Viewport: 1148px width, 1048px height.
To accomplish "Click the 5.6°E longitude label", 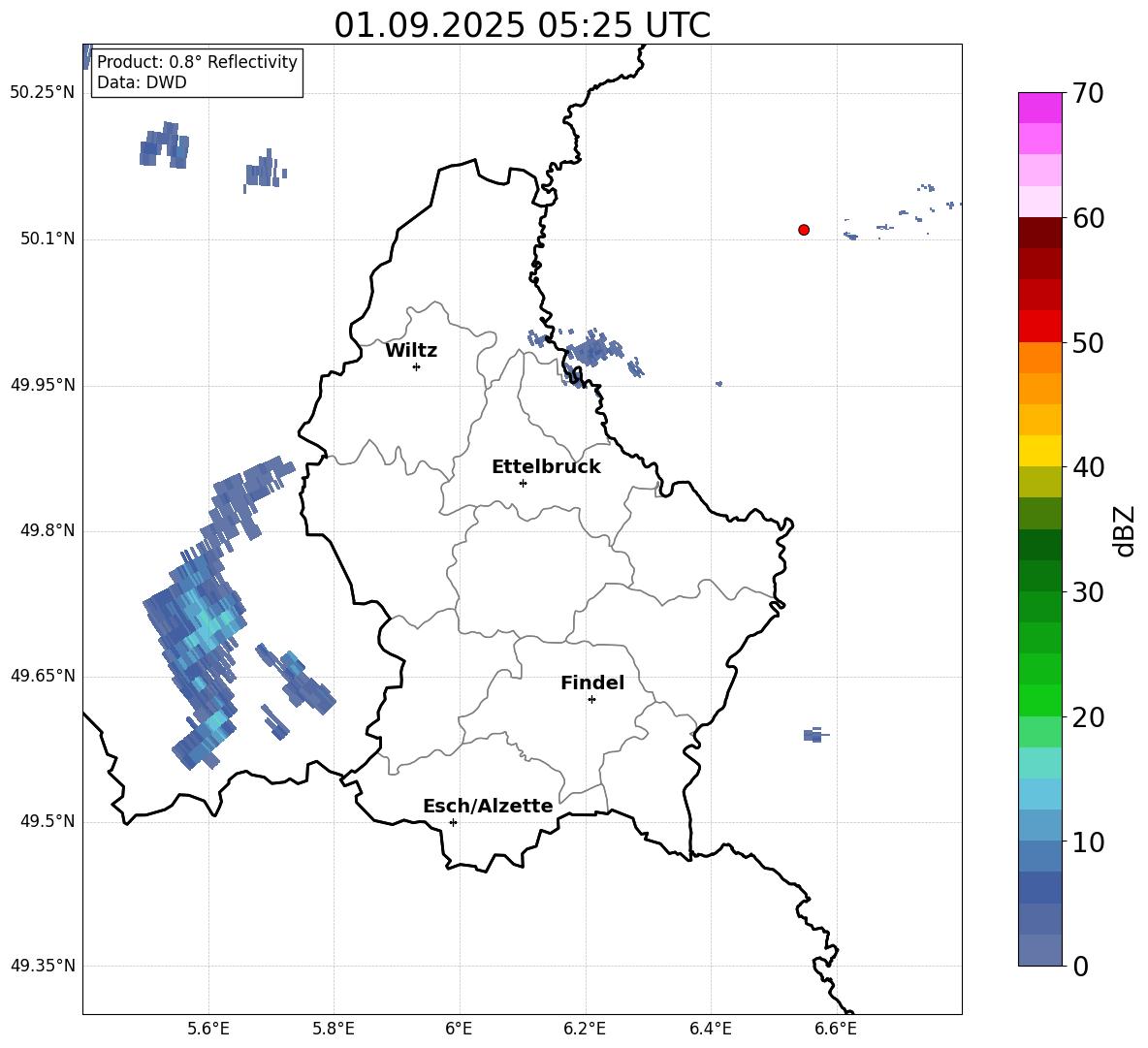I will point(208,1029).
